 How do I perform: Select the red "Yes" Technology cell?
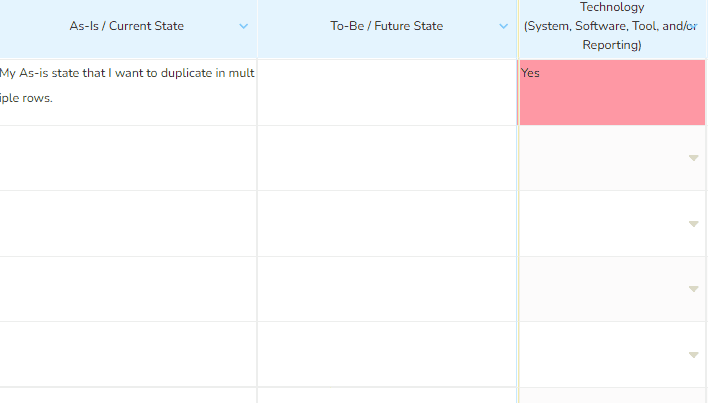(x=612, y=93)
